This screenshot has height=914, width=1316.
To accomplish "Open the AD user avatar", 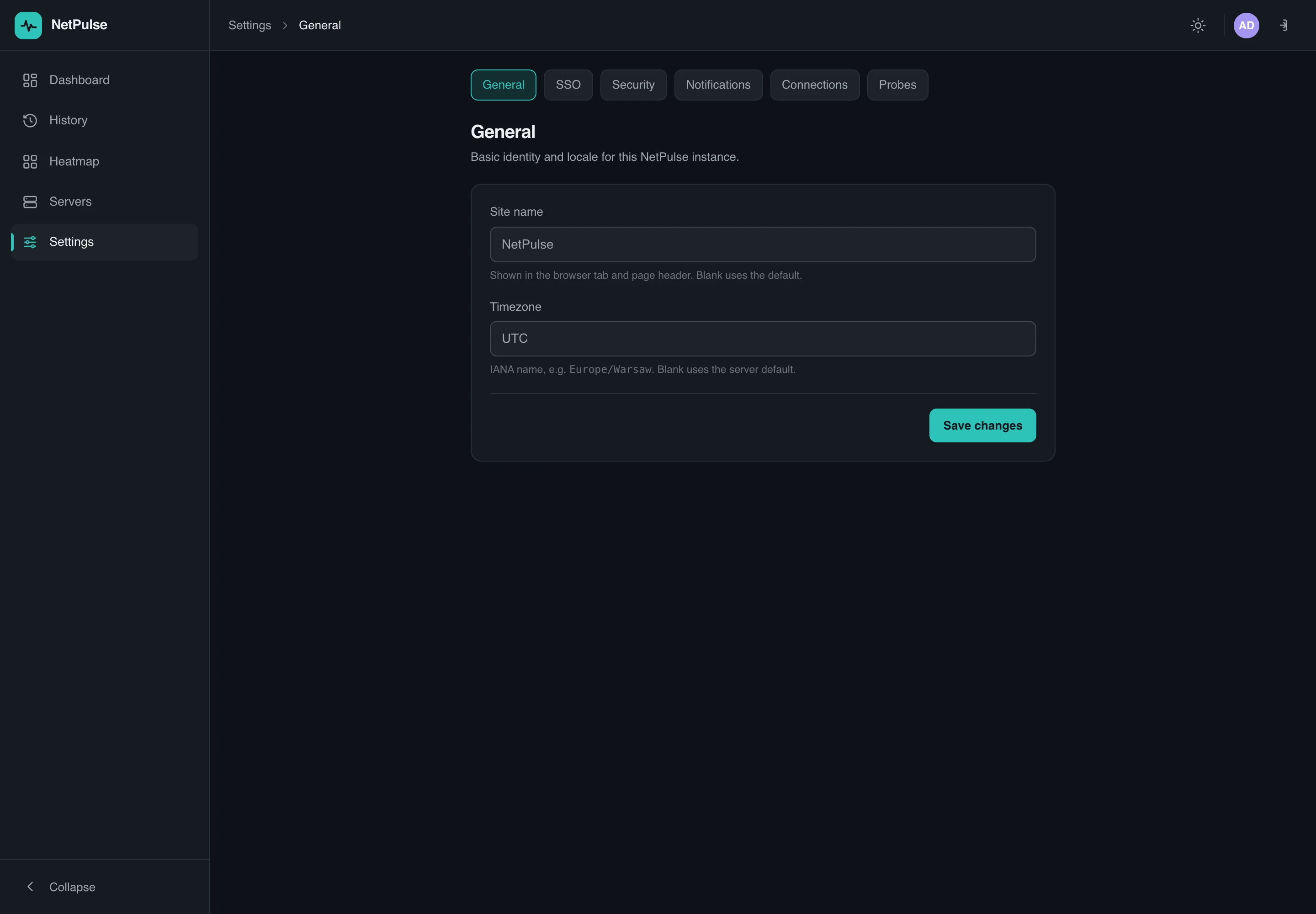I will click(1246, 25).
